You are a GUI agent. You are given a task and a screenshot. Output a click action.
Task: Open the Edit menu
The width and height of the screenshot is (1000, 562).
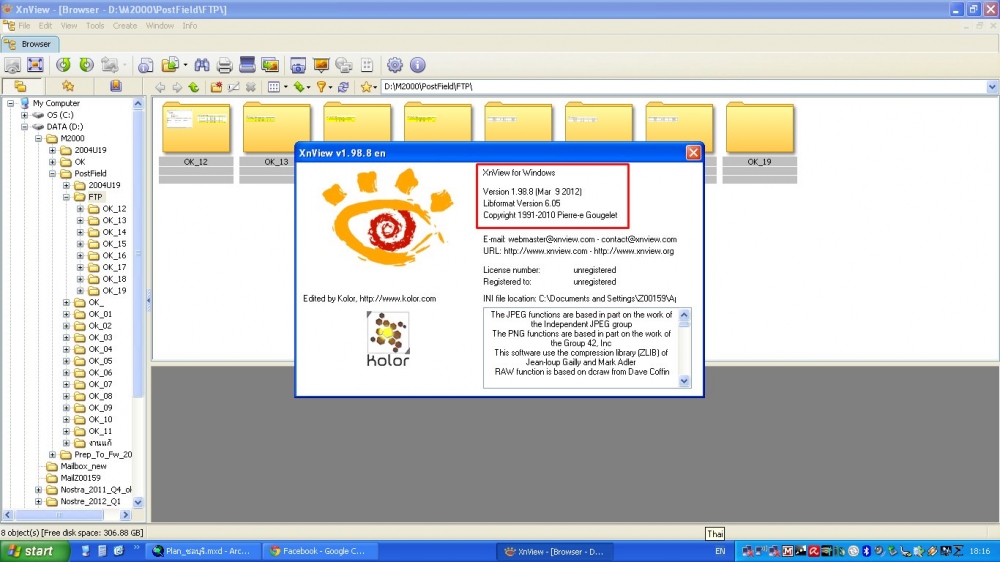point(45,26)
